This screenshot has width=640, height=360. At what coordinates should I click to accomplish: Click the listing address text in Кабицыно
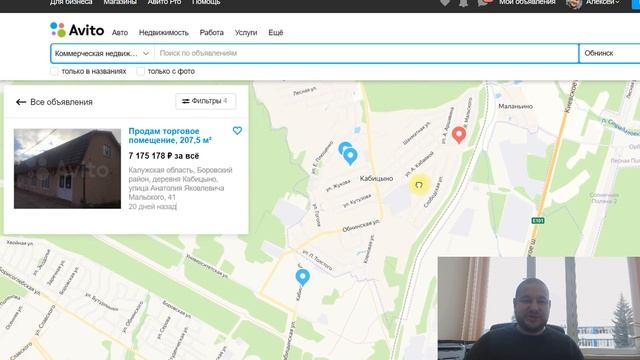(x=180, y=184)
